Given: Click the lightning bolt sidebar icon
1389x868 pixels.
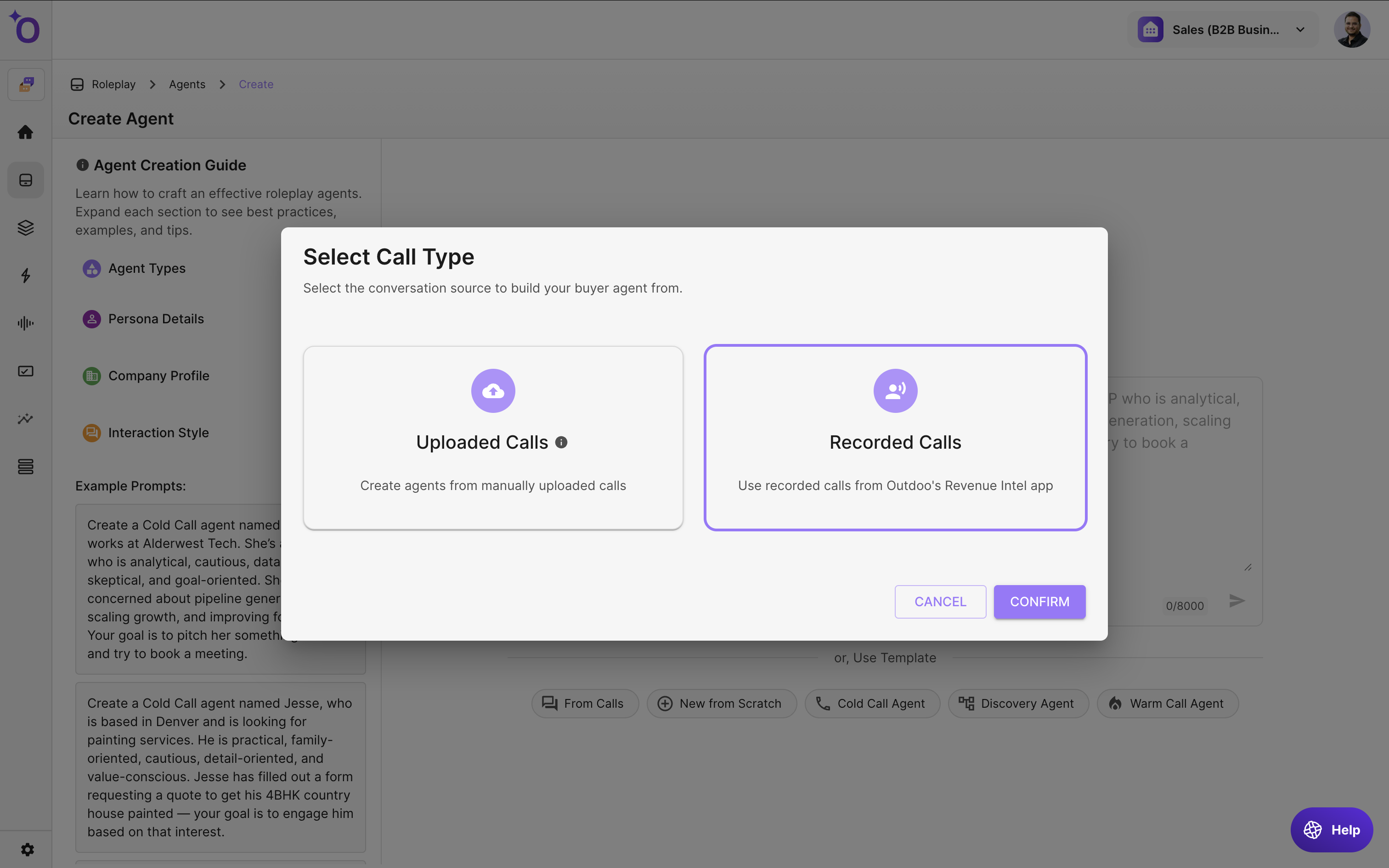Looking at the screenshot, I should pyautogui.click(x=25, y=276).
